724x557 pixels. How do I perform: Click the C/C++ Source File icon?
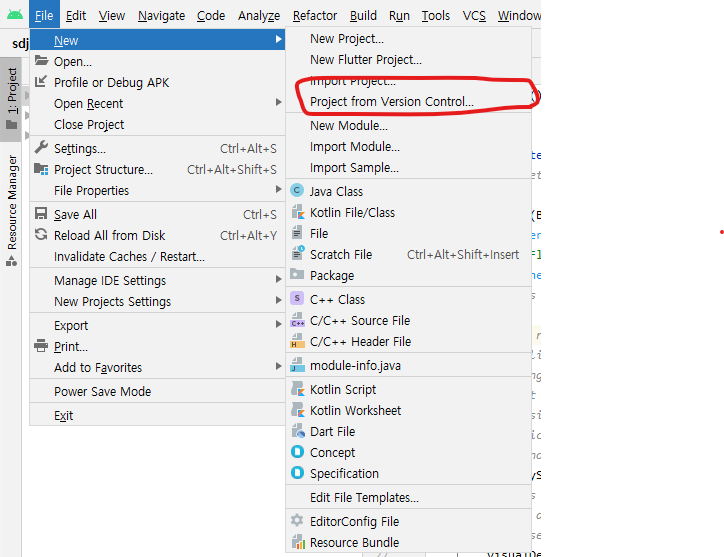298,320
